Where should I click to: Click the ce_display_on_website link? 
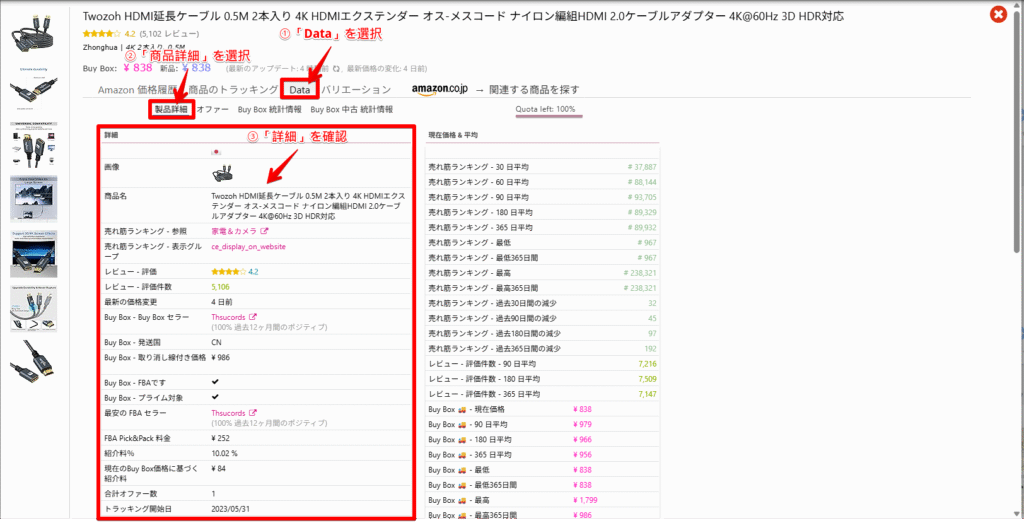pos(249,246)
